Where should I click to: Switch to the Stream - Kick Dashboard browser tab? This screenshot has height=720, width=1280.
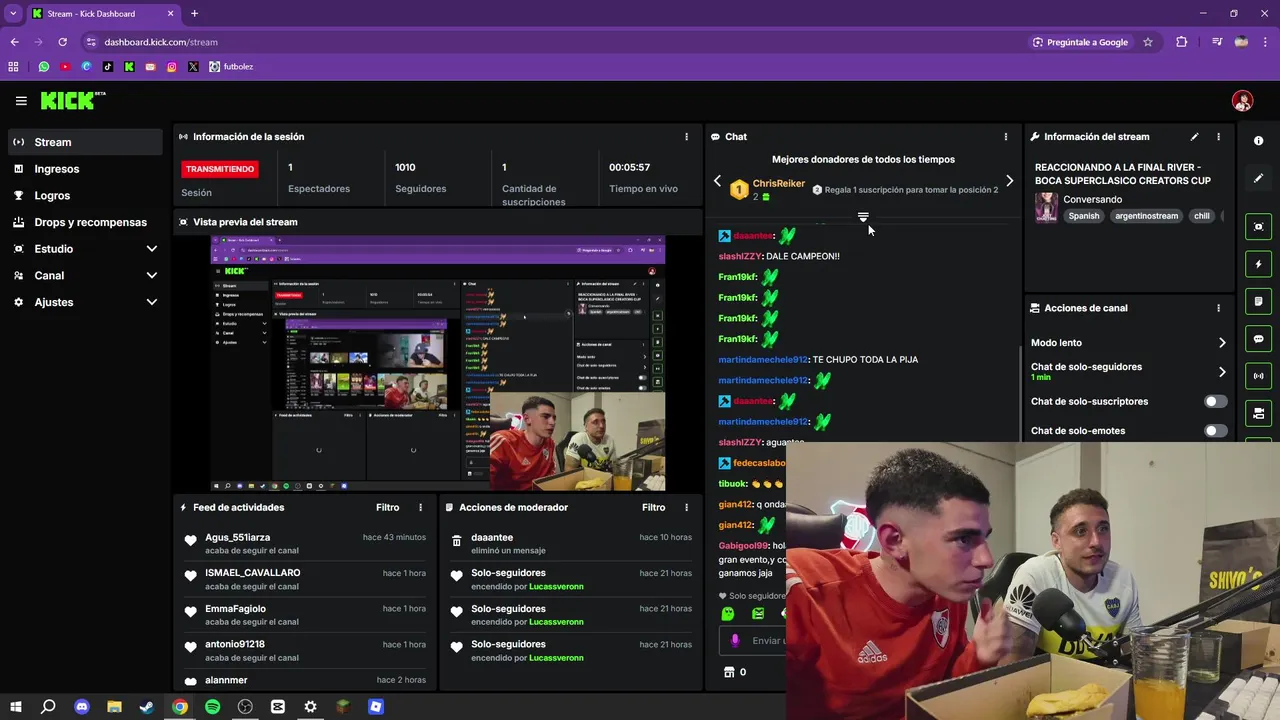(x=103, y=14)
